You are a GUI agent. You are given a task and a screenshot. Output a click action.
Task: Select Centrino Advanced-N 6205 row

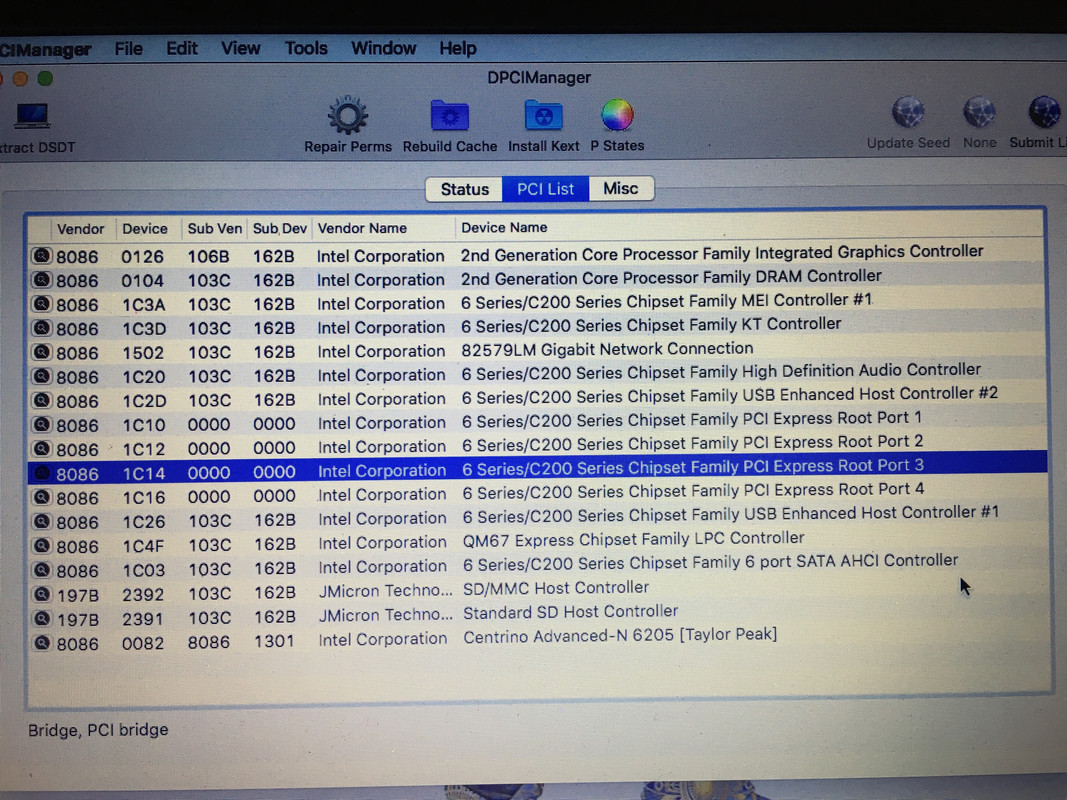coord(536,640)
